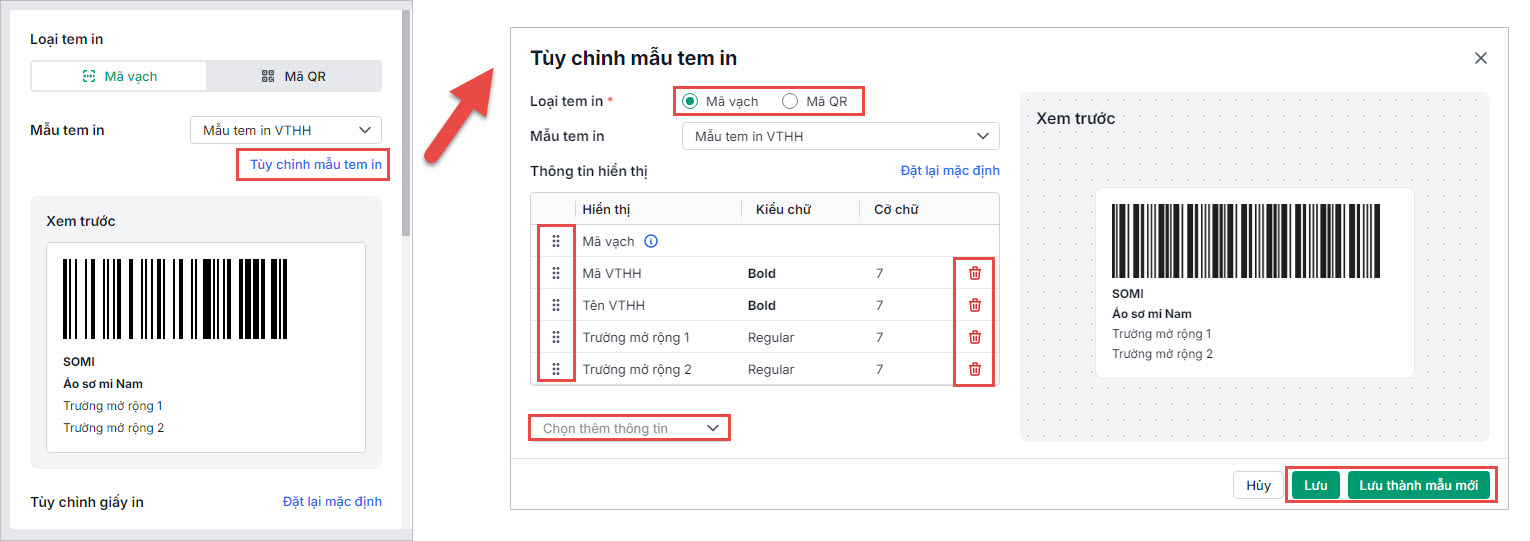Remove the Trường mở rộng 2 row
The height and width of the screenshot is (541, 1530).
tap(974, 369)
